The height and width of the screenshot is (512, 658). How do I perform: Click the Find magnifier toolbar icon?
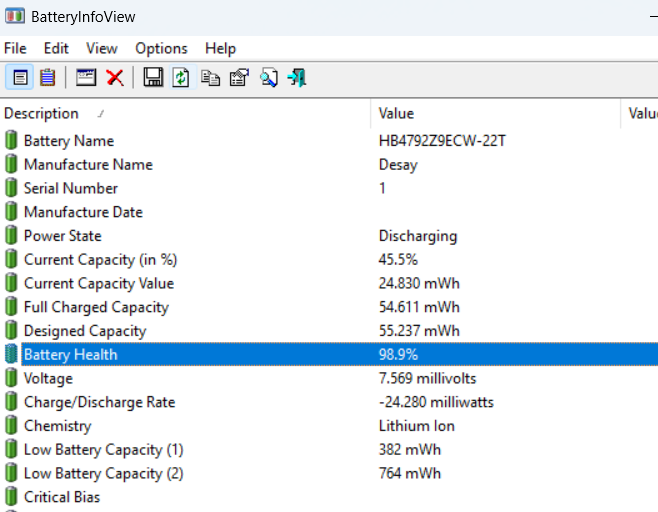pos(269,78)
